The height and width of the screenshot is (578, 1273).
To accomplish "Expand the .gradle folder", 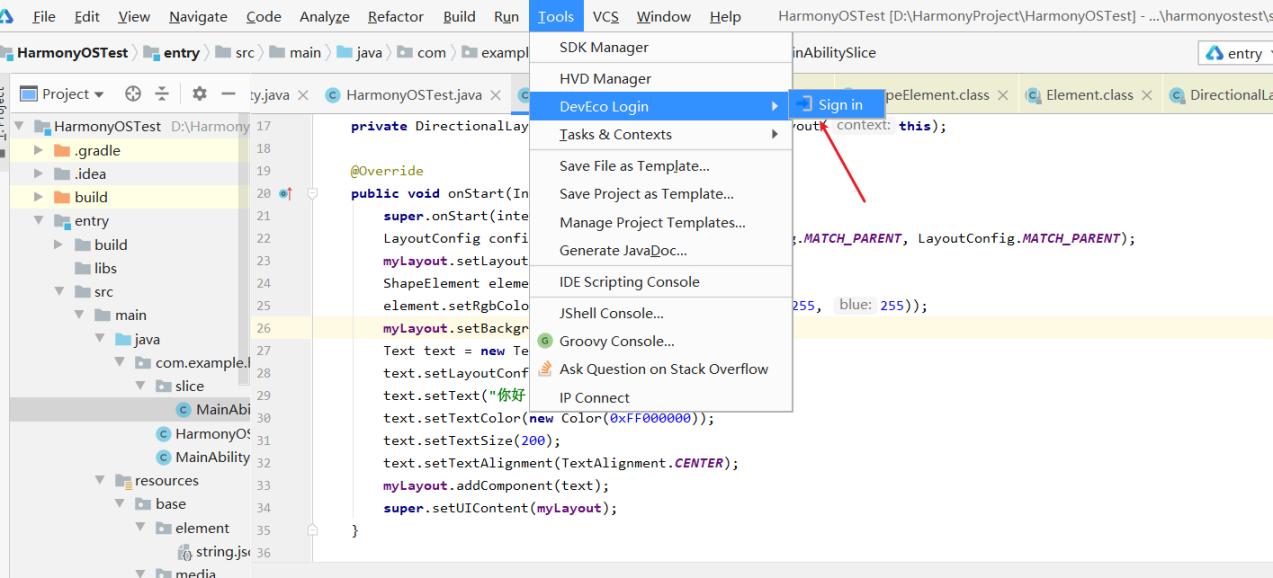I will pos(39,151).
